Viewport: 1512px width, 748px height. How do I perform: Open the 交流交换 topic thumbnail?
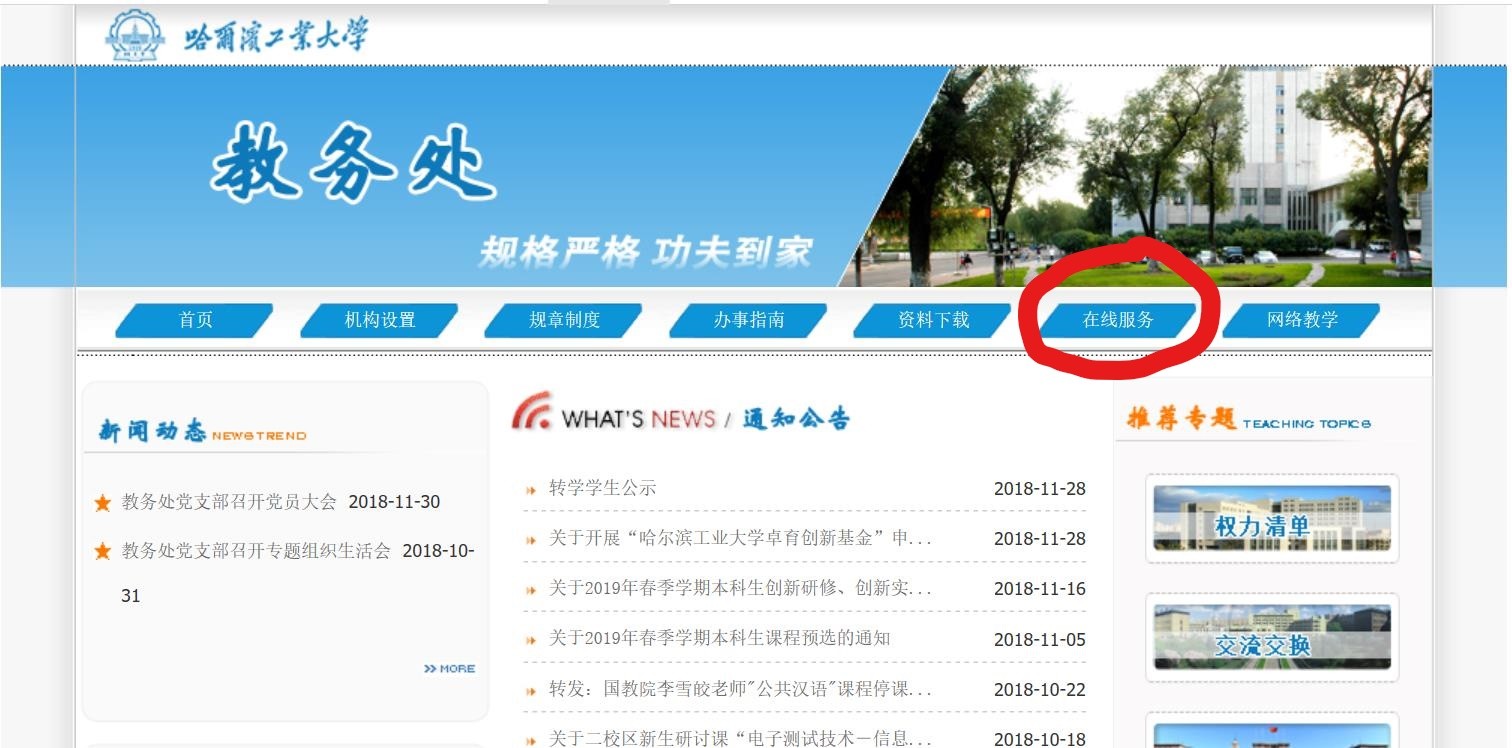coord(1272,638)
